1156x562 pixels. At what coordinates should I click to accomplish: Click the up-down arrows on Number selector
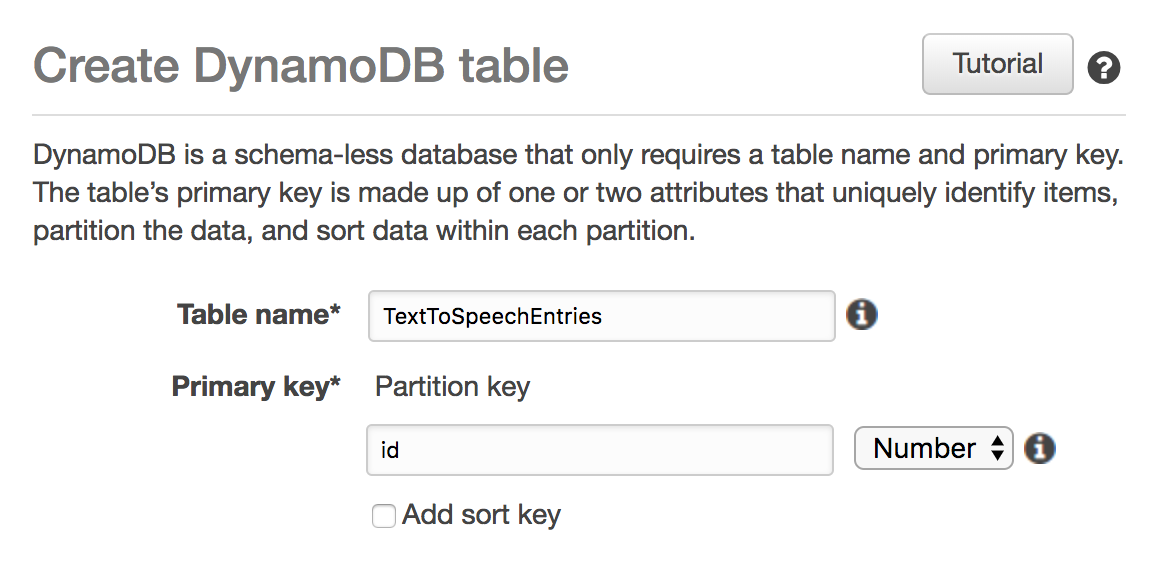point(997,448)
